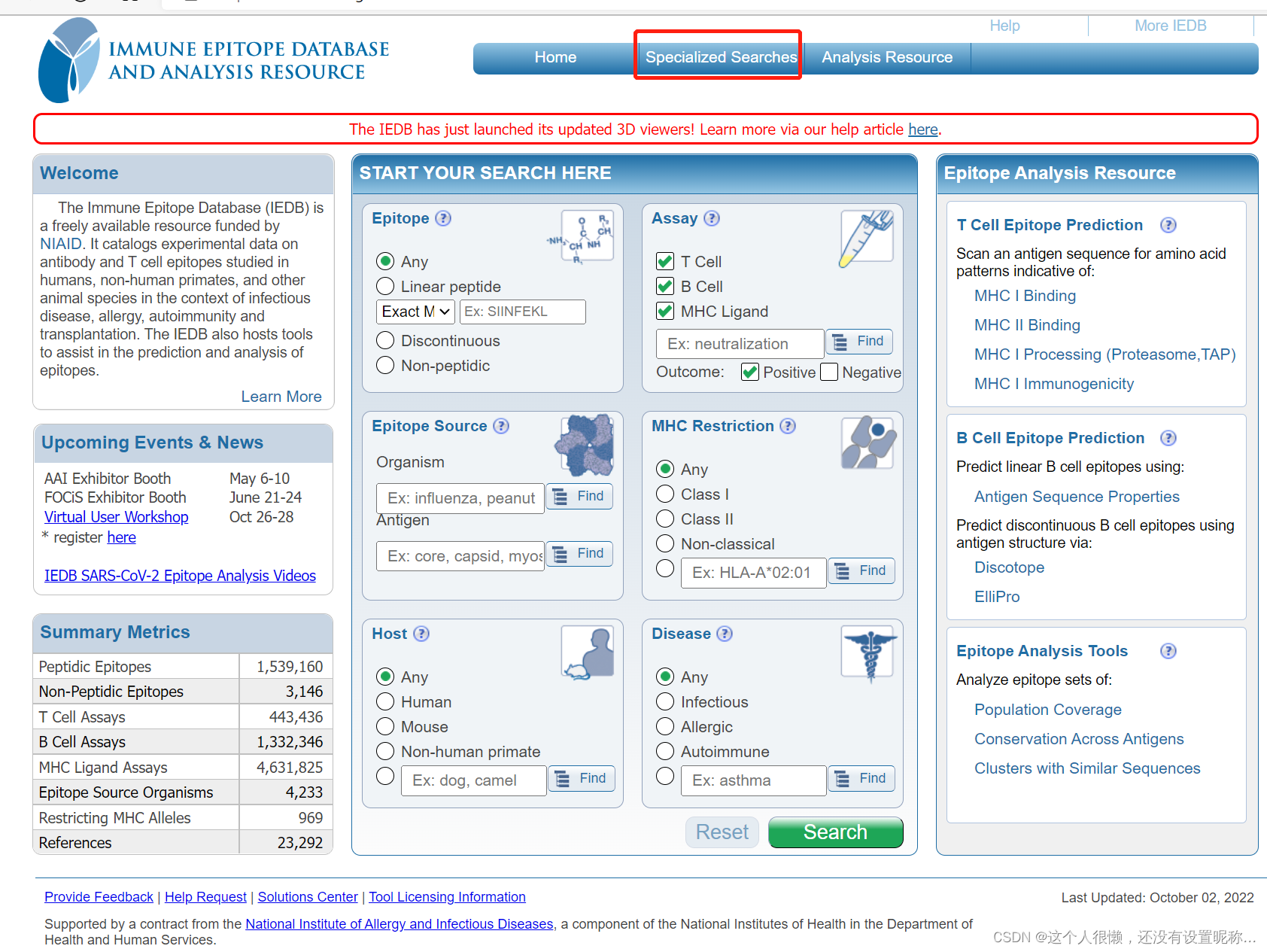
Task: Select Infectious disease radio button
Action: (665, 702)
